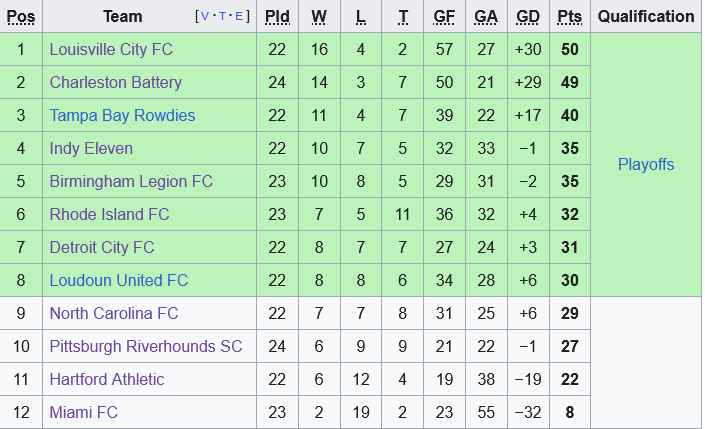
Task: Click the Playoffs qualification link
Action: tap(646, 164)
